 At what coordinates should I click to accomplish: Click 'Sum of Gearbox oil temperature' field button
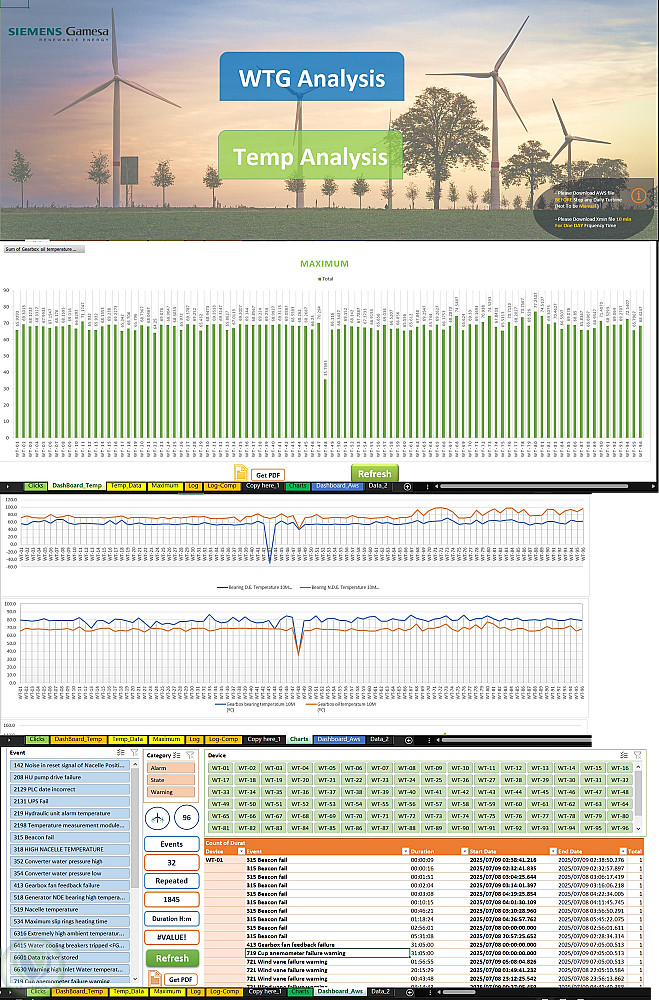click(x=44, y=249)
